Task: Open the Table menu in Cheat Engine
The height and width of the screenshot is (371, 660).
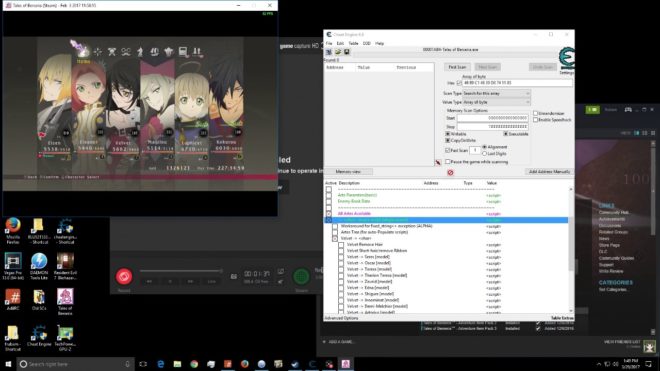Action: 354,43
